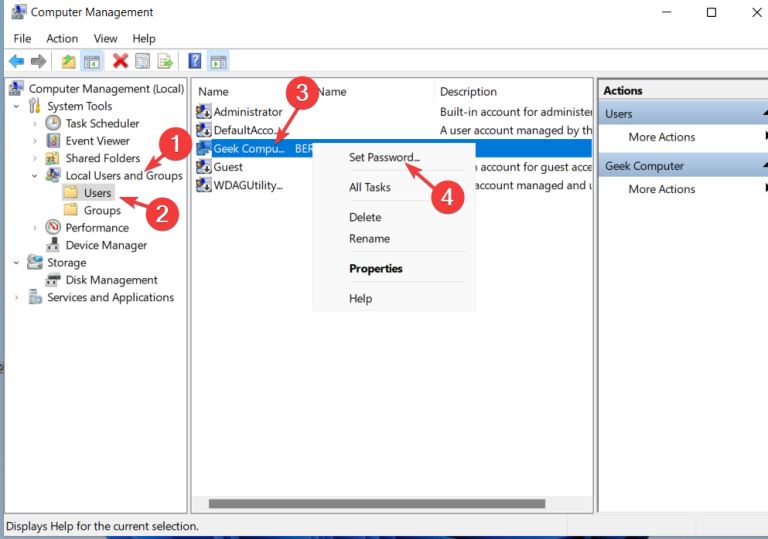Image resolution: width=768 pixels, height=539 pixels.
Task: Click the Built-in account for administering description
Action: [x=516, y=112]
